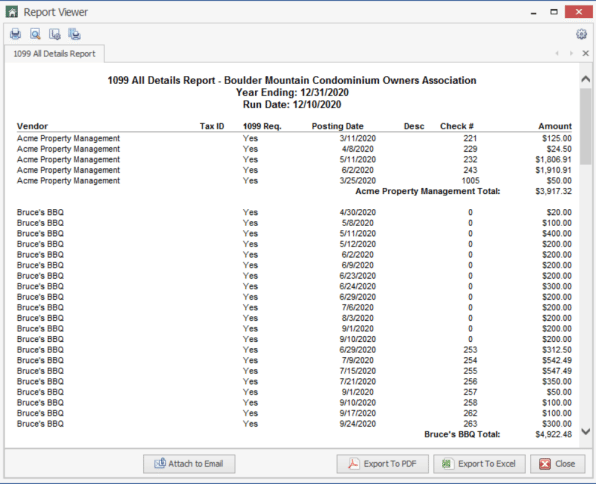Click Acme Property Management Total label
This screenshot has height=486, width=596.
pos(428,191)
